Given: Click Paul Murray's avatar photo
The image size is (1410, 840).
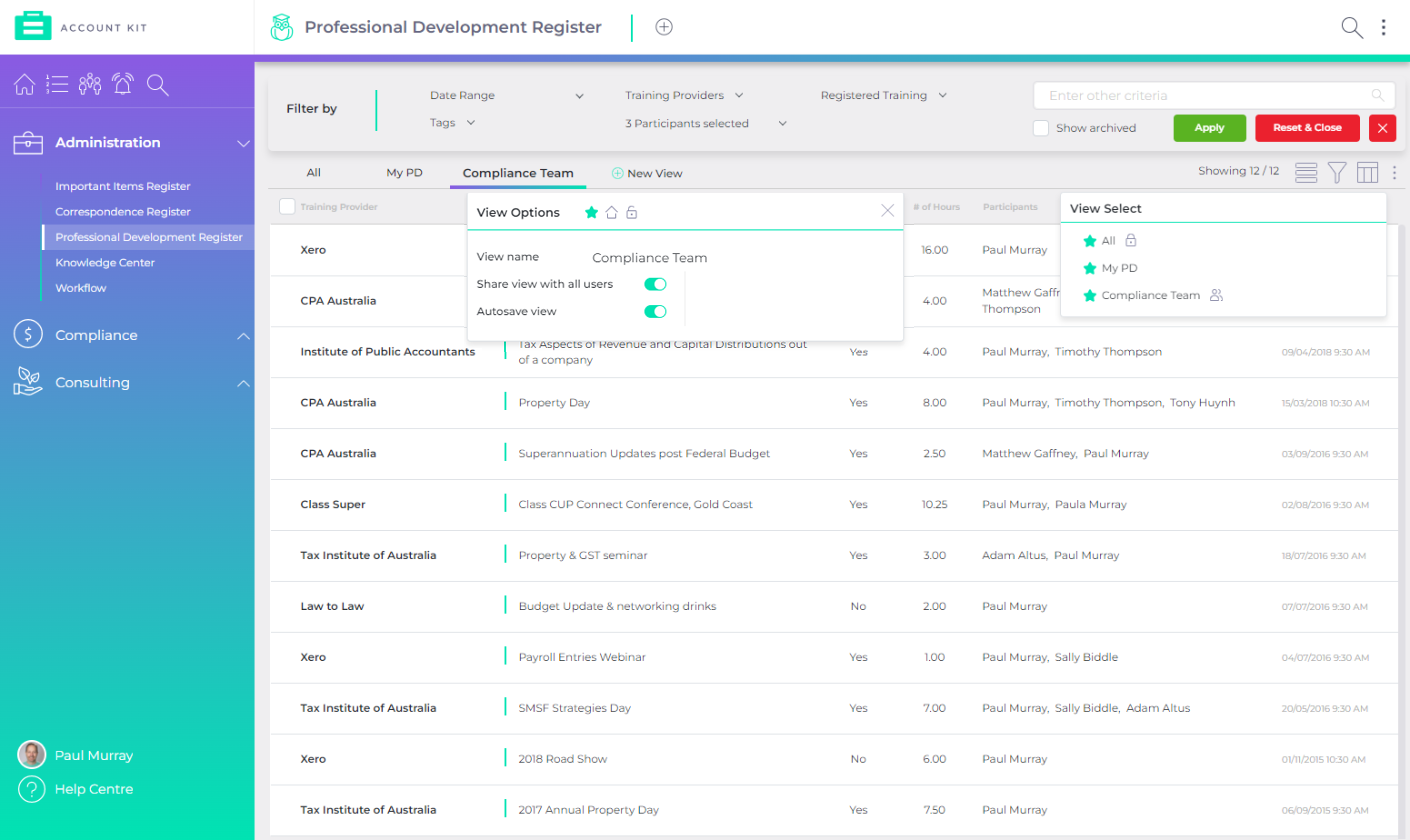Looking at the screenshot, I should (x=32, y=755).
